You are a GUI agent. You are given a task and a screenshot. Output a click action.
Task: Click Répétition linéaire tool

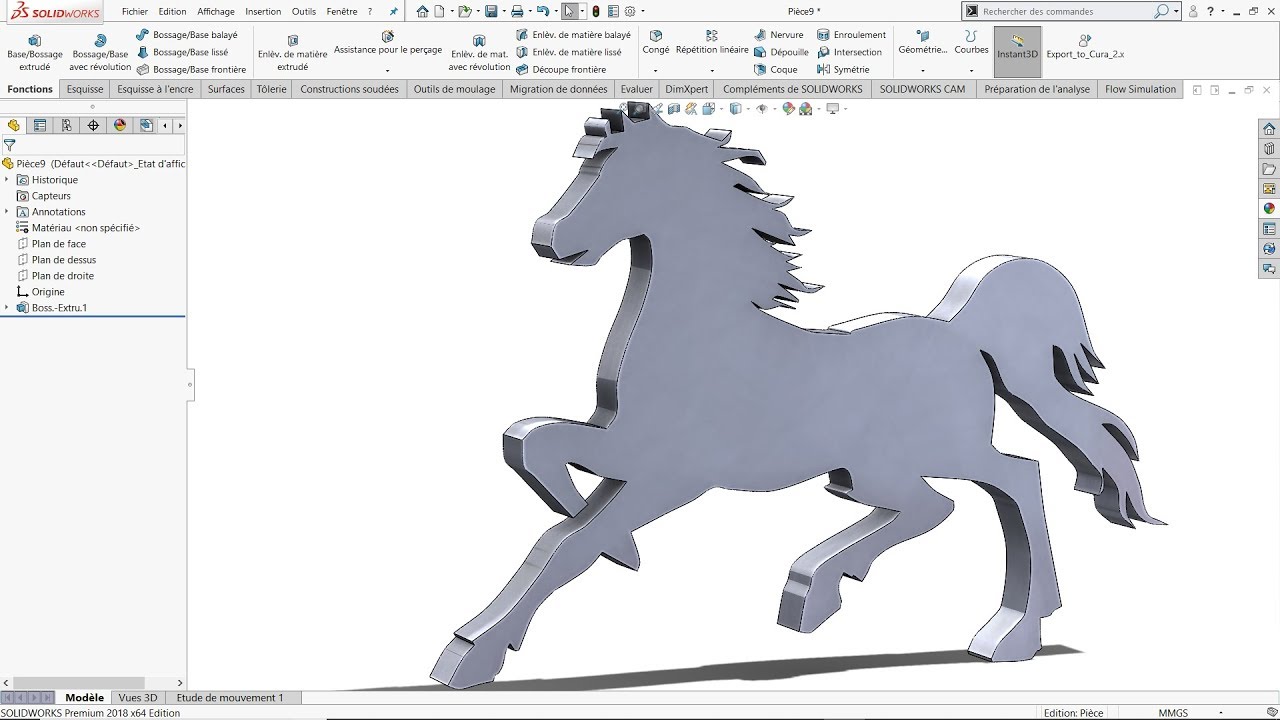point(712,42)
